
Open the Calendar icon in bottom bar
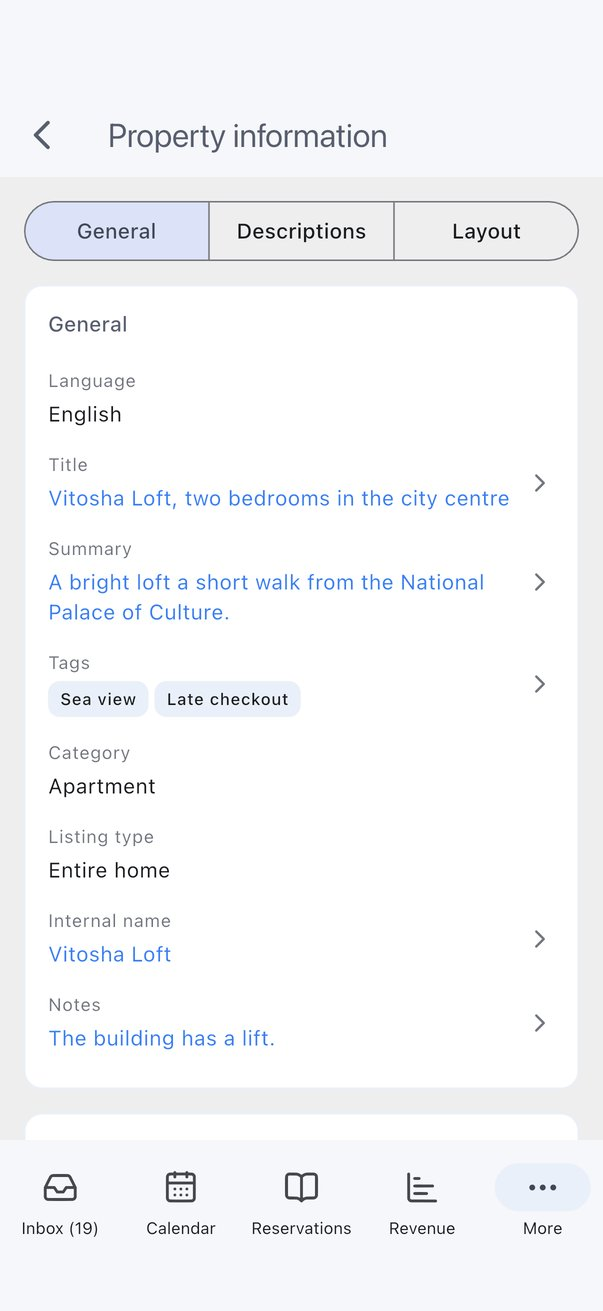(x=181, y=1187)
